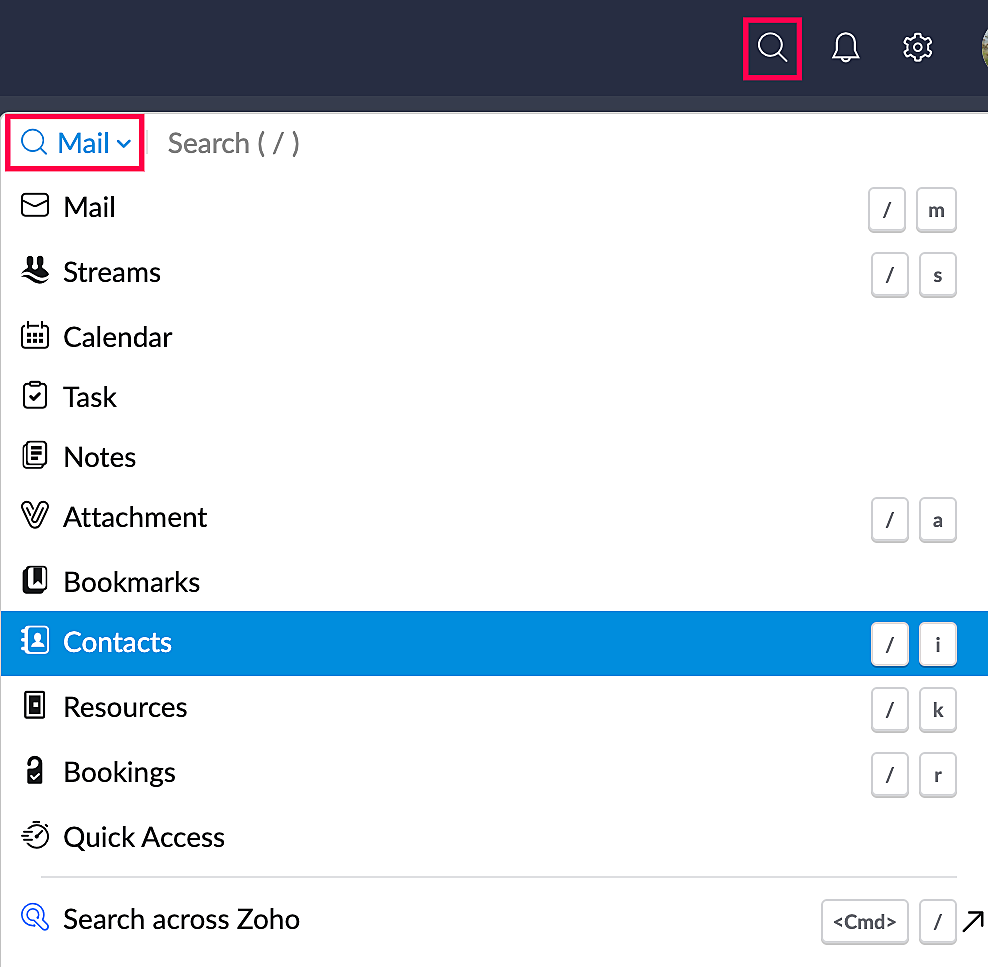Click the Calendar icon in search list

point(35,336)
